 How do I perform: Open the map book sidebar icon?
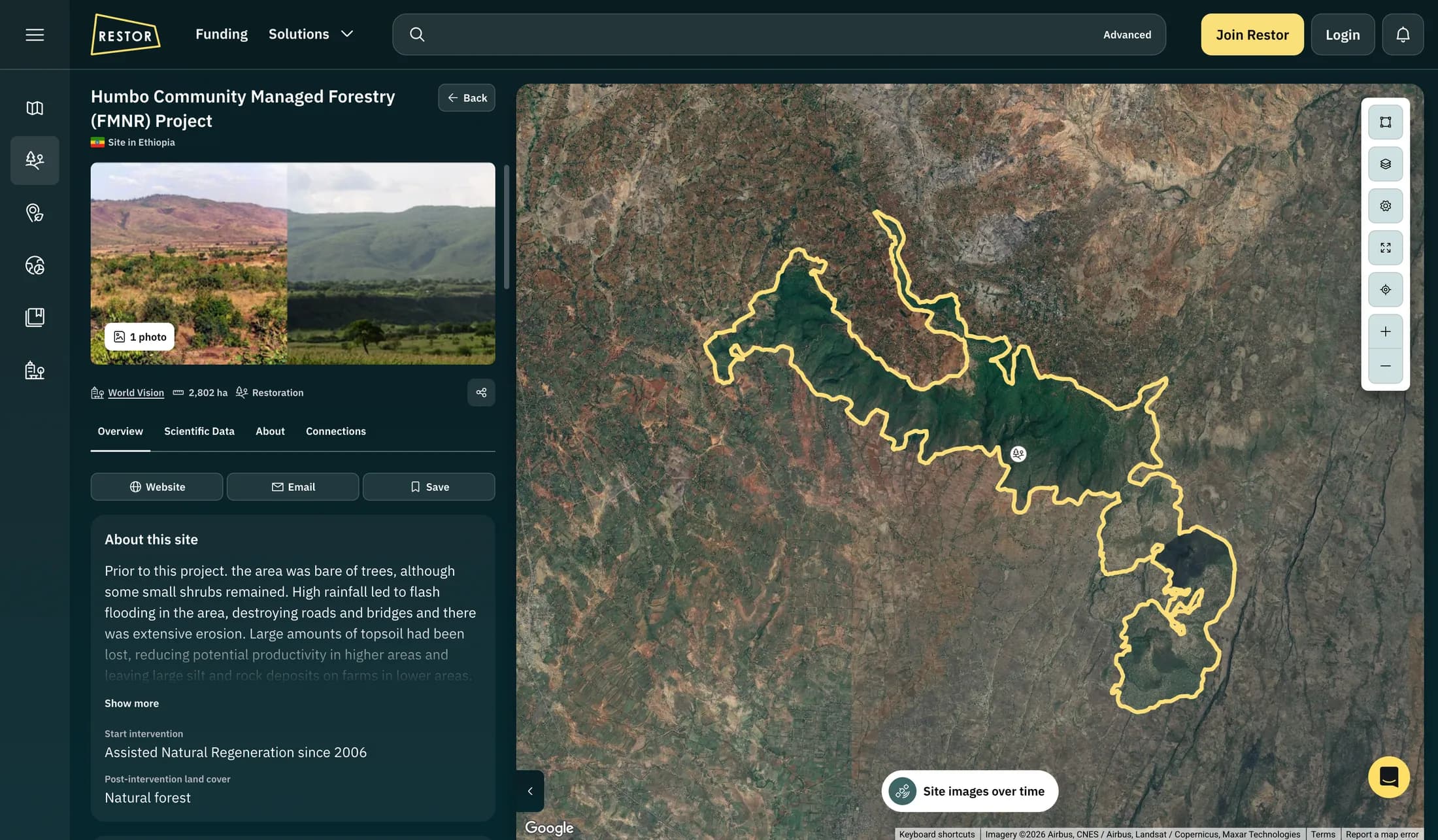click(x=35, y=108)
